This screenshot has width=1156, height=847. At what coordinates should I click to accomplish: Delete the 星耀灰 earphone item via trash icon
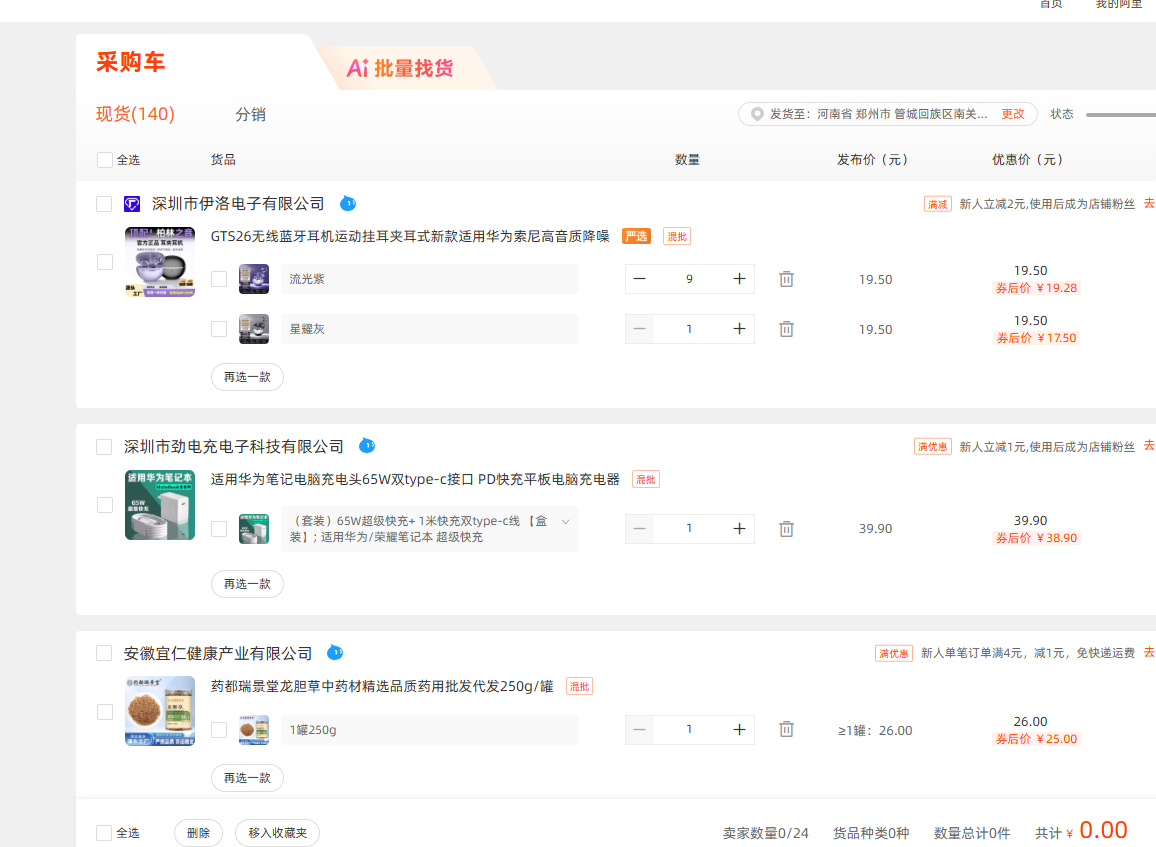[787, 329]
